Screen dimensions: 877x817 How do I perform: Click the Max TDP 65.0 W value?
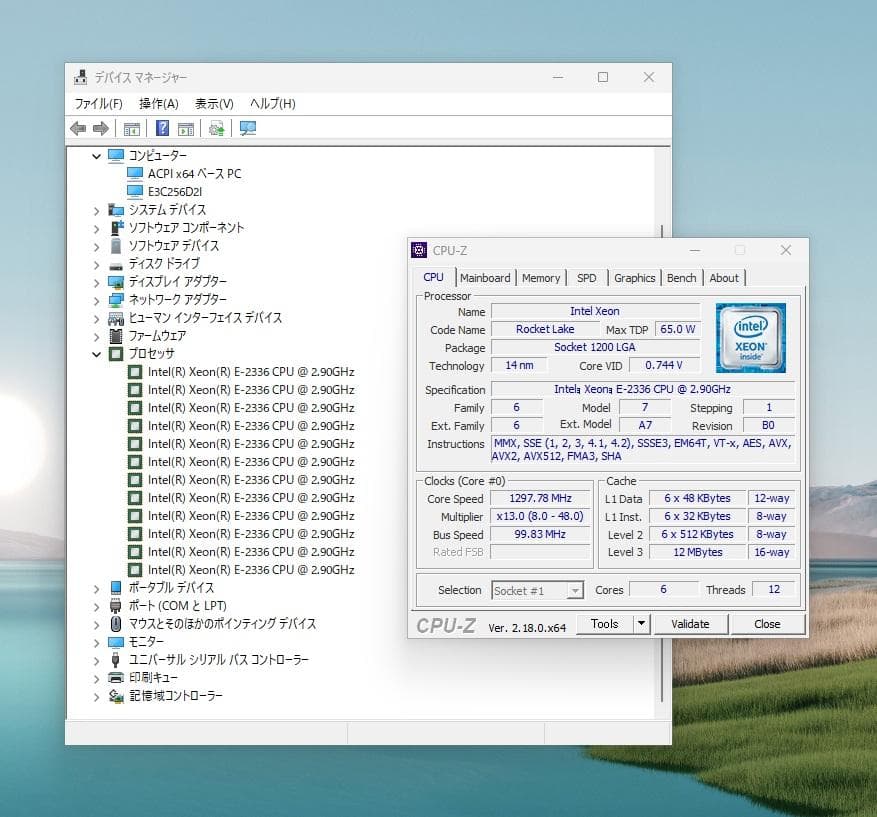677,329
